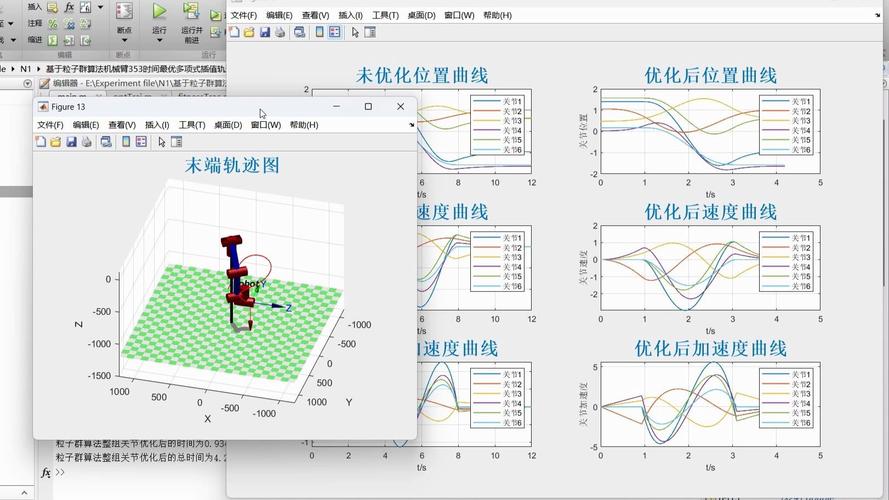Click New Figure icon in Figure 13 toolbar
Viewport: 889px width, 500px height.
click(41, 142)
